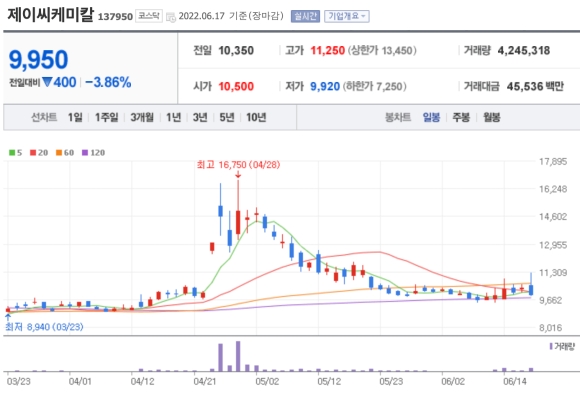Click the green 5-day moving average swatch
Image resolution: width=580 pixels, height=393 pixels.
pyautogui.click(x=12, y=152)
